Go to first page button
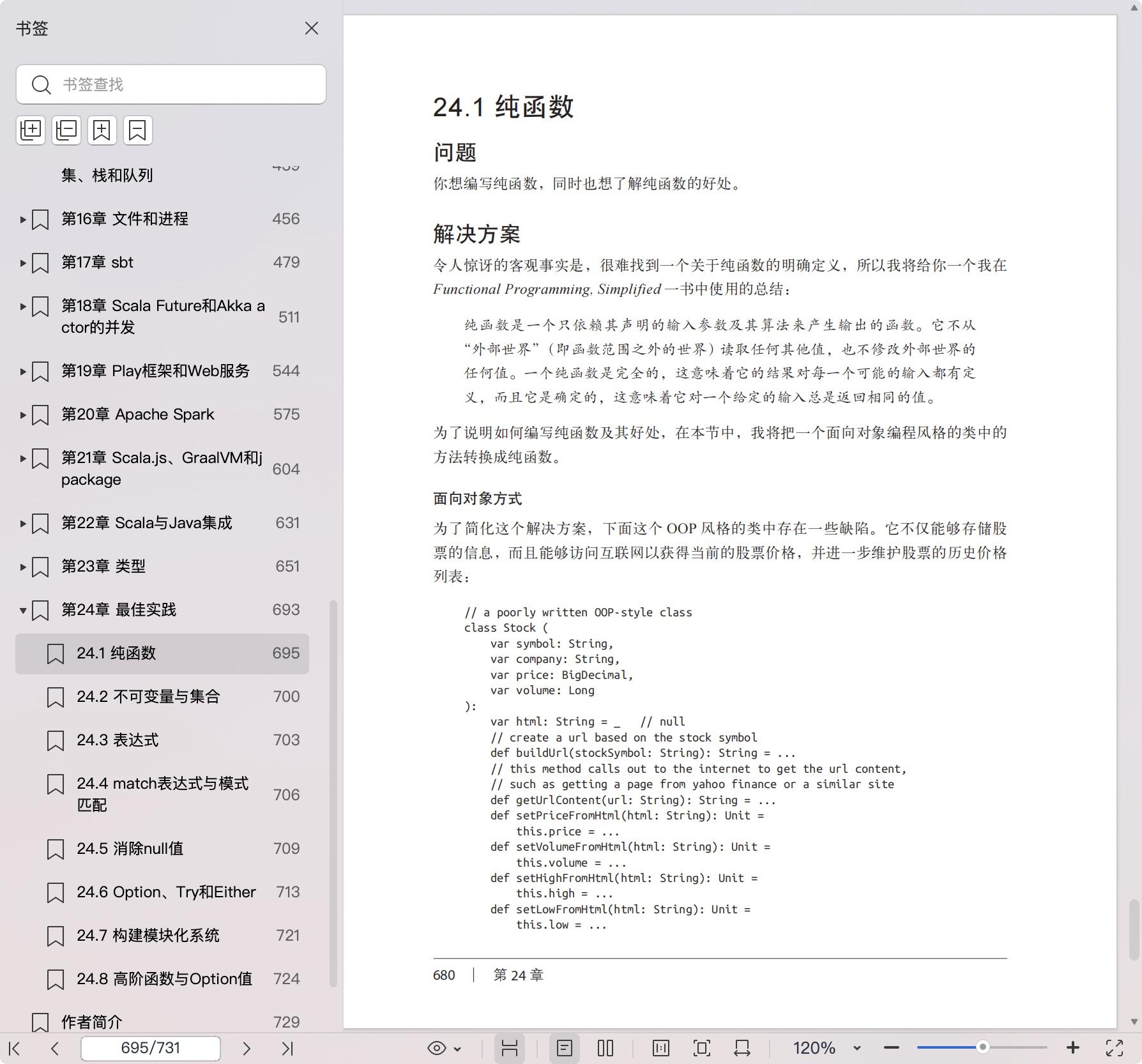The image size is (1142, 1064). click(15, 1048)
